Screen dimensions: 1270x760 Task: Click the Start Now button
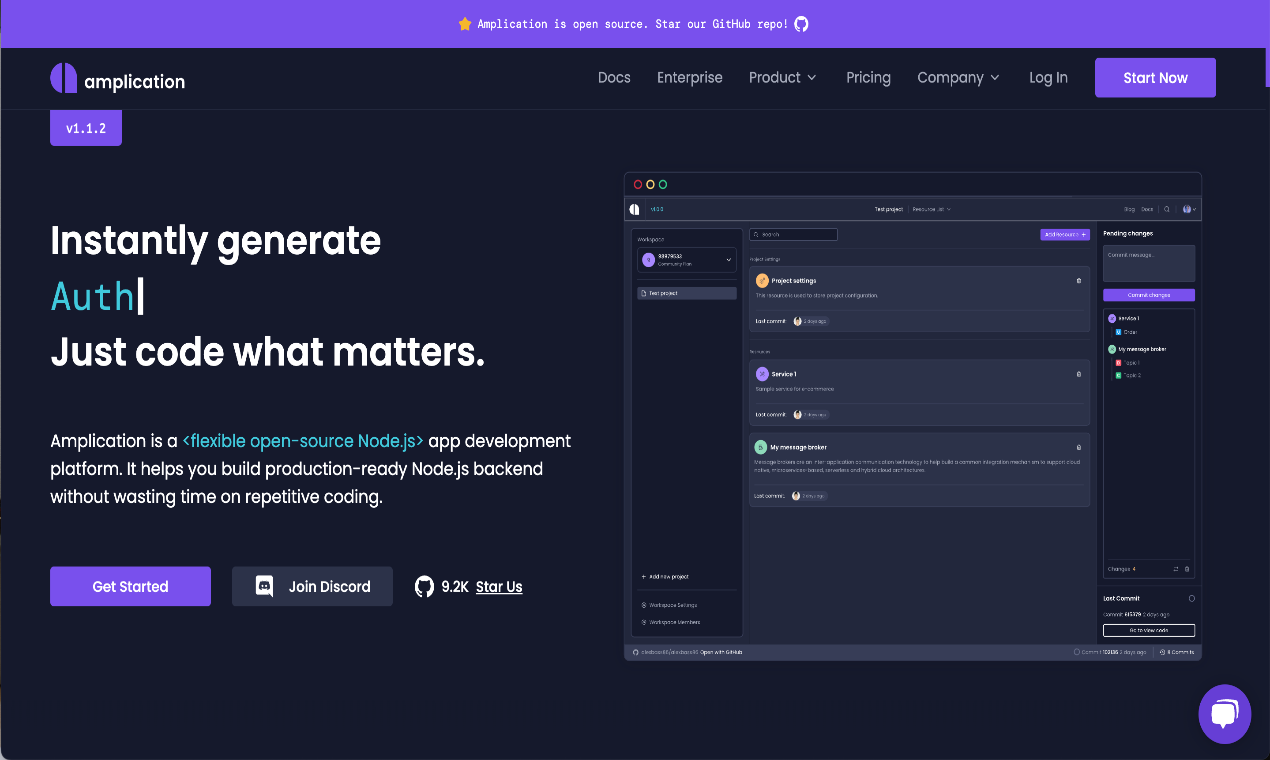1155,77
